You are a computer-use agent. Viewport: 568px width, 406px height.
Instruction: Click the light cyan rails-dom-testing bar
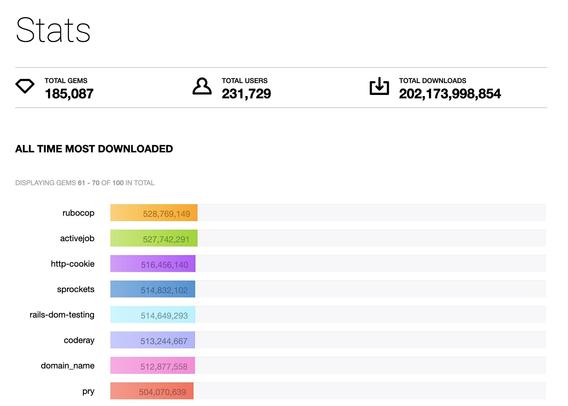tap(153, 315)
